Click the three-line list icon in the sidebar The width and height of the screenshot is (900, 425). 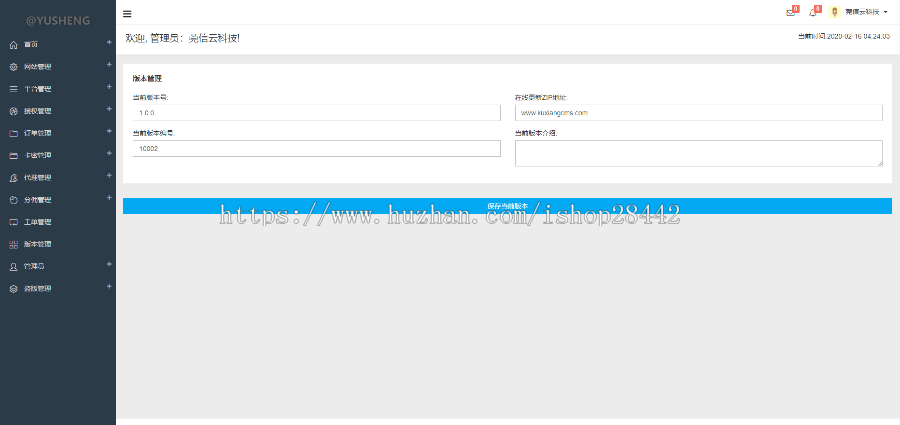click(14, 89)
